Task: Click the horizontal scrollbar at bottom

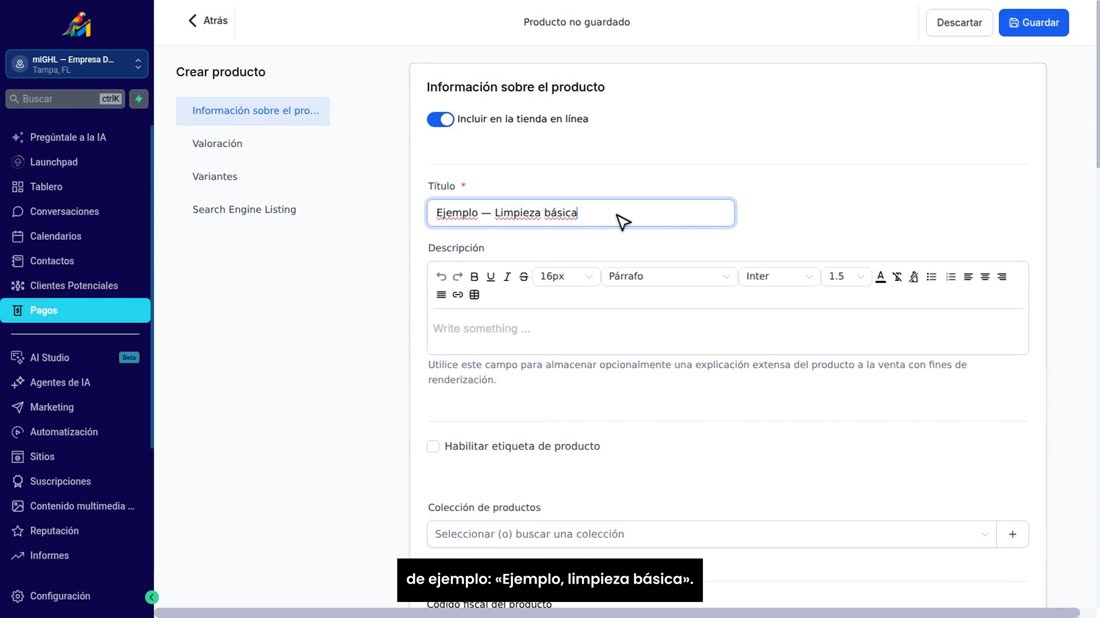Action: [617, 613]
